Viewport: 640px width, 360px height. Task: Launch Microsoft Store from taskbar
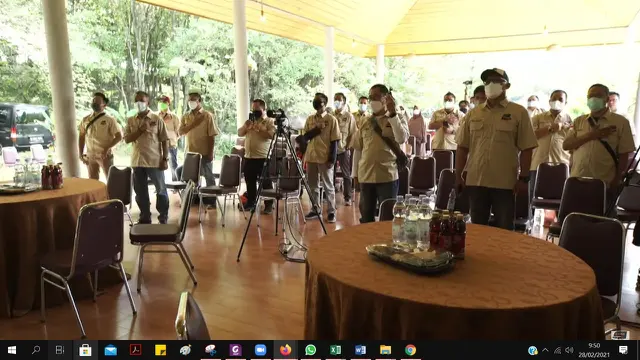coord(85,350)
